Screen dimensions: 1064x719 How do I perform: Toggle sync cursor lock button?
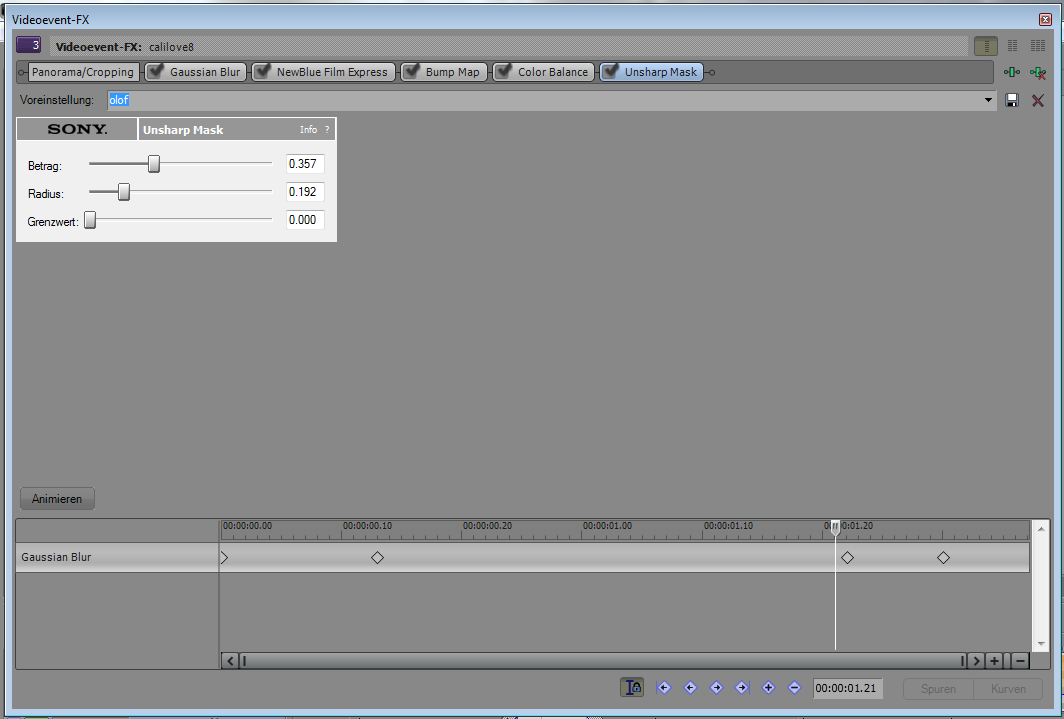632,687
